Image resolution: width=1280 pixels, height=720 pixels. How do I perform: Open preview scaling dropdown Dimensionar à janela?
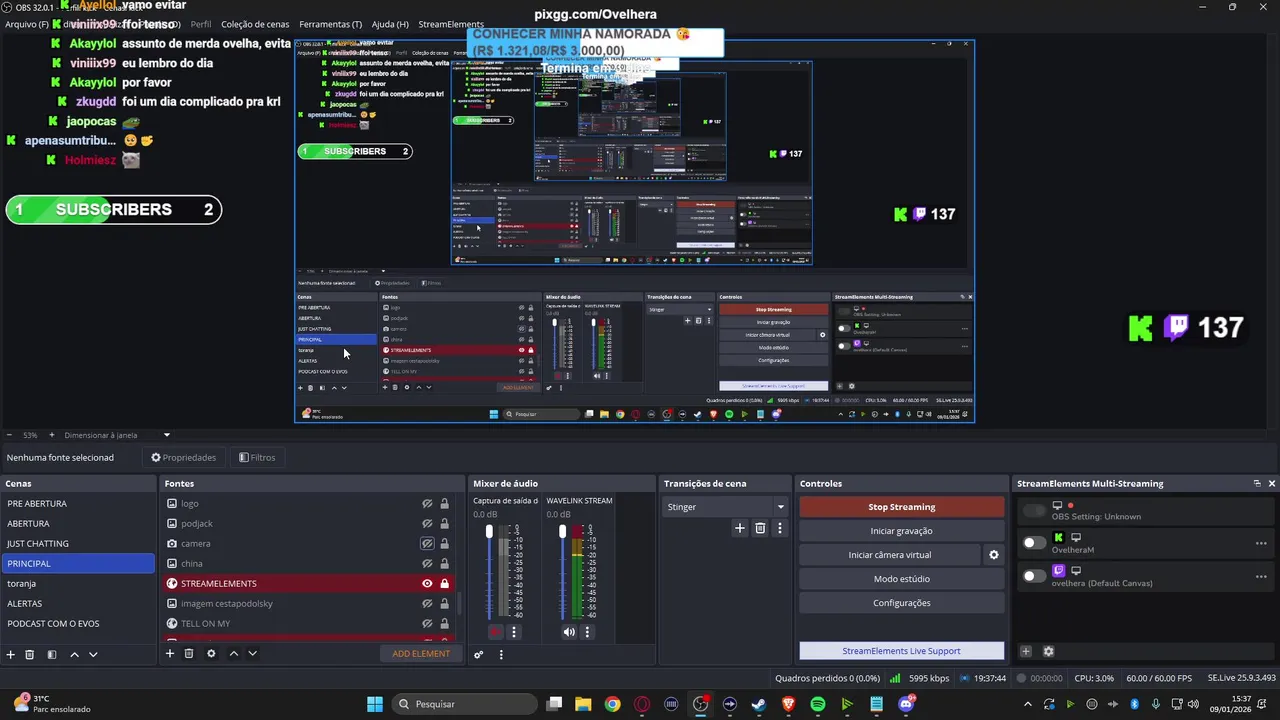click(116, 435)
